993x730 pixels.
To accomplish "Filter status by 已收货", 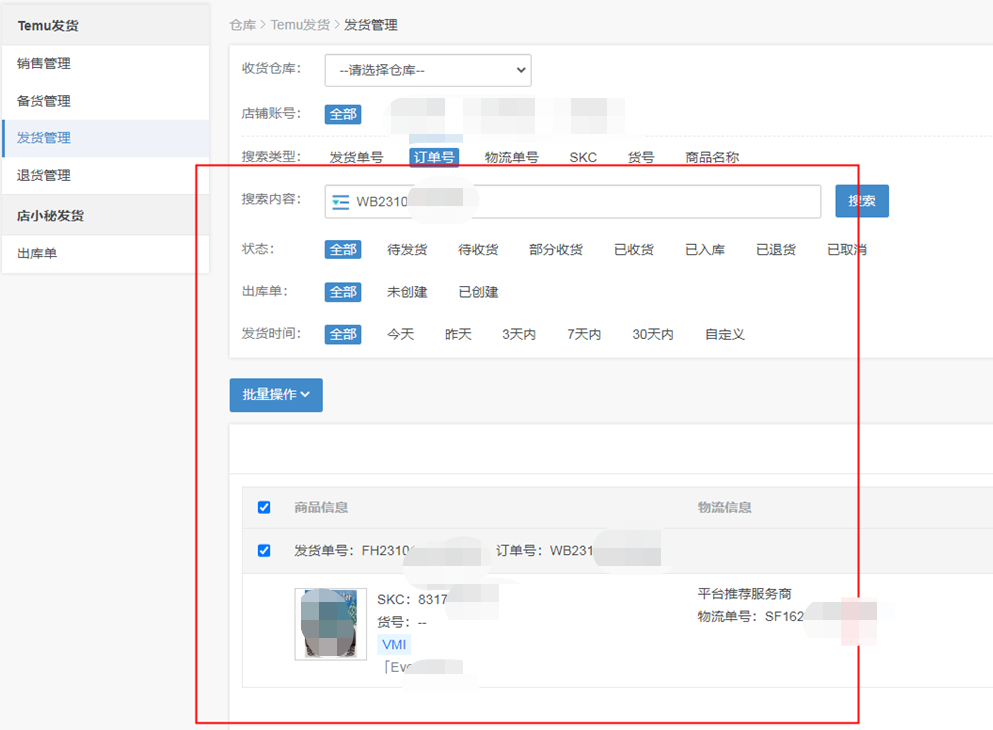I will pyautogui.click(x=634, y=250).
